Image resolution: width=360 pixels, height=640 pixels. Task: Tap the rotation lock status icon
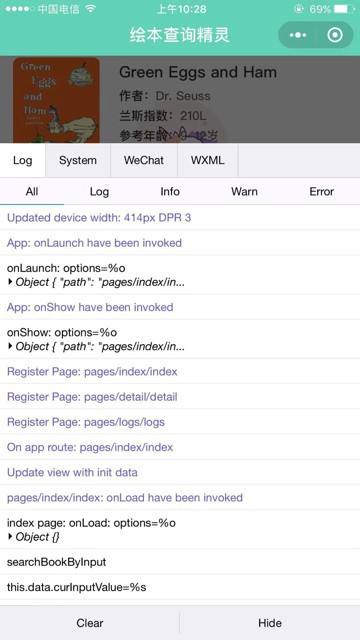pos(299,9)
